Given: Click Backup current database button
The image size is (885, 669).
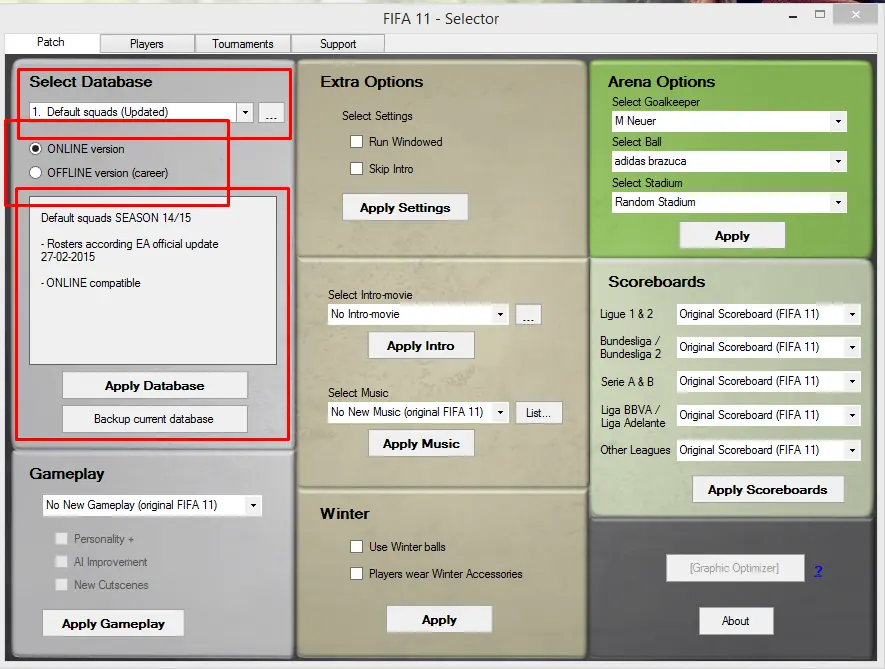Looking at the screenshot, I should click(x=155, y=419).
